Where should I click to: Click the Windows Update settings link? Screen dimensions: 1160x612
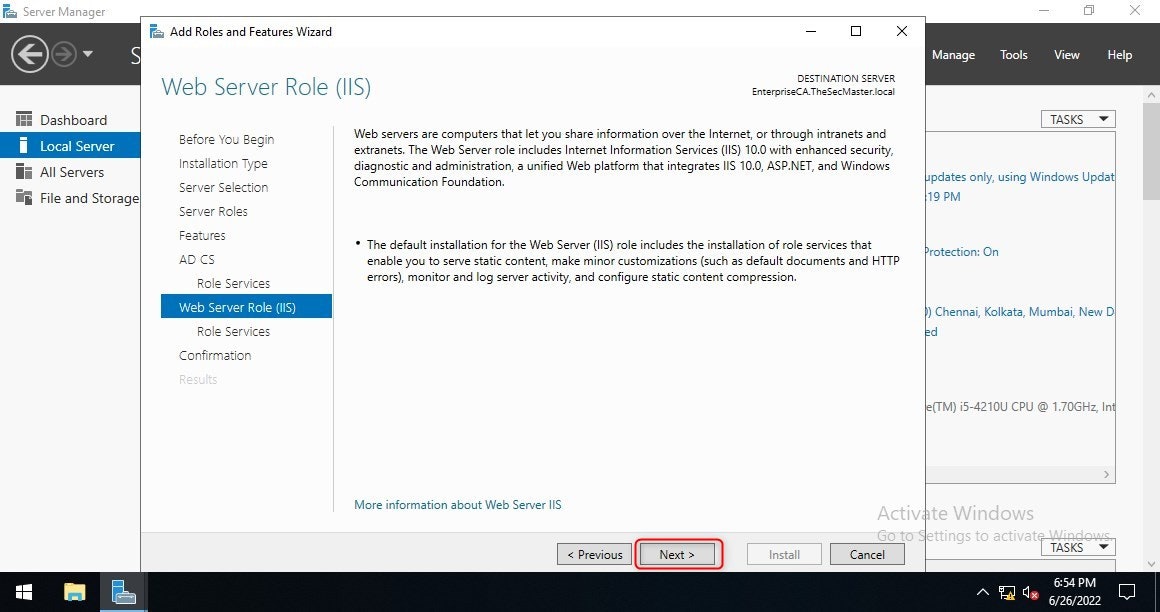click(x=1019, y=177)
